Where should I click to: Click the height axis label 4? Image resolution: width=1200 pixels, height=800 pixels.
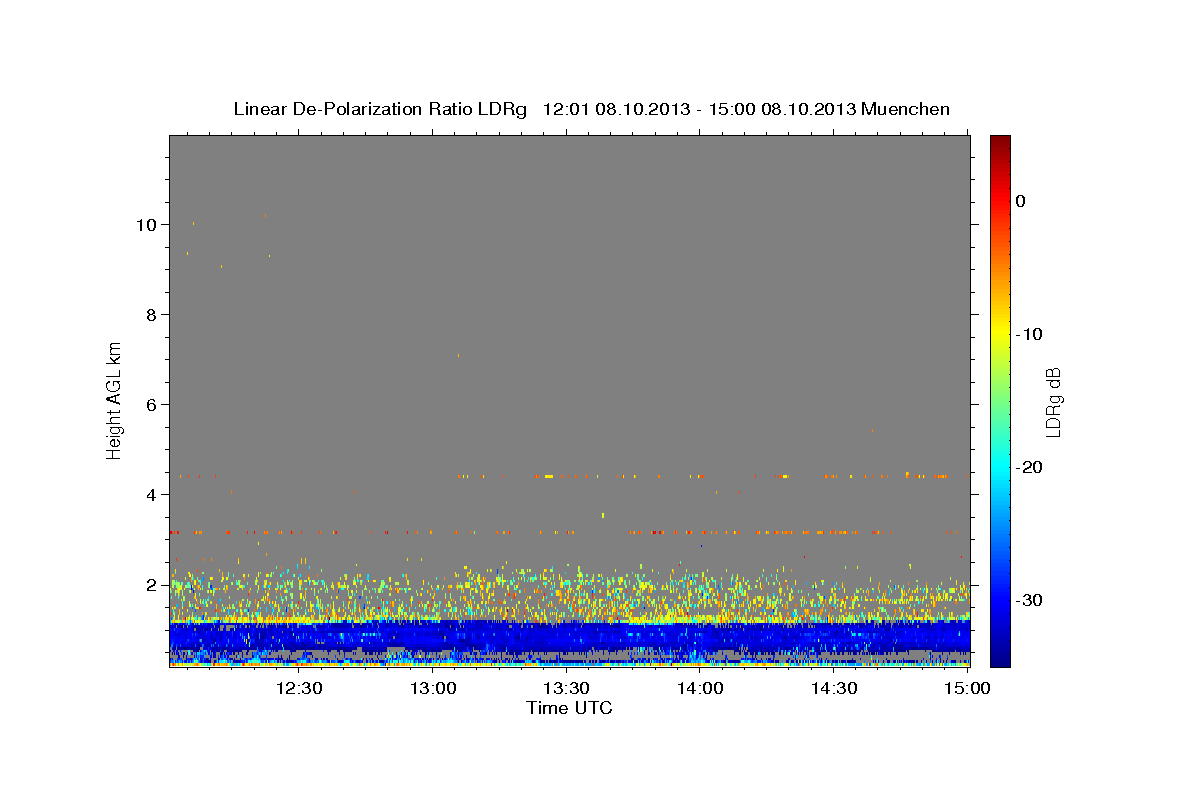[x=152, y=494]
